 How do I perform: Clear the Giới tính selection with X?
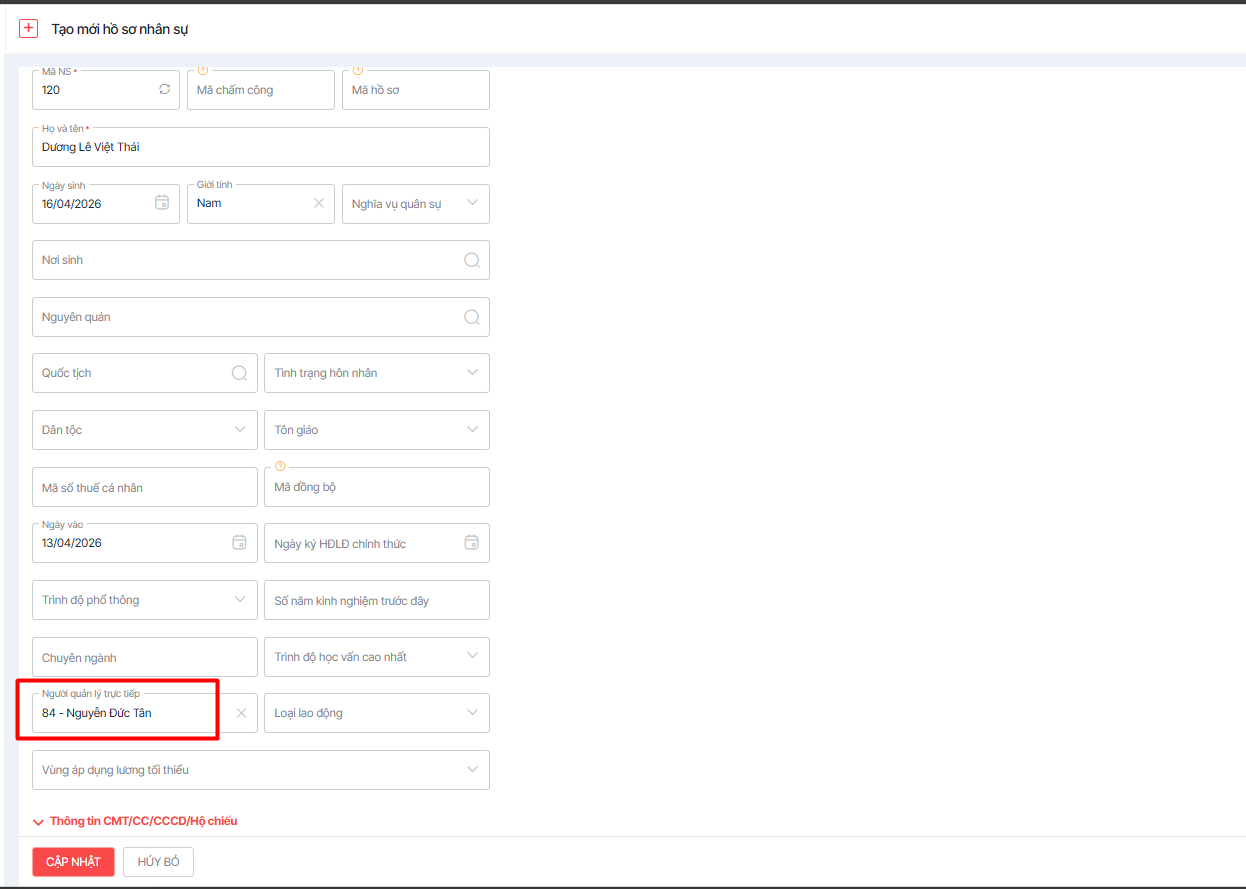(319, 203)
